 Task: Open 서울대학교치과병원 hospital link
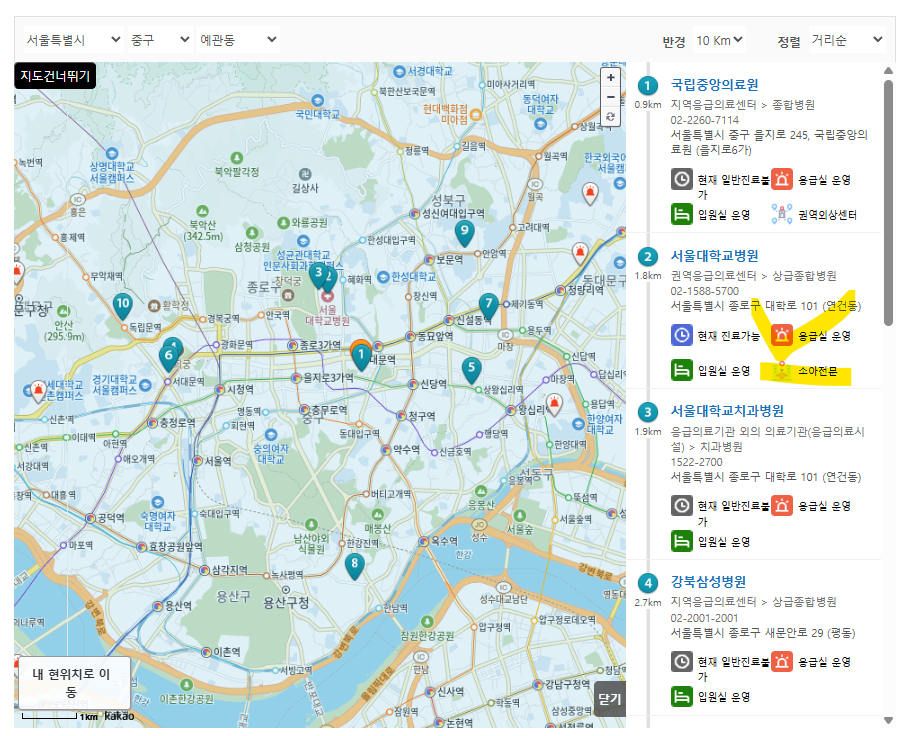[727, 411]
